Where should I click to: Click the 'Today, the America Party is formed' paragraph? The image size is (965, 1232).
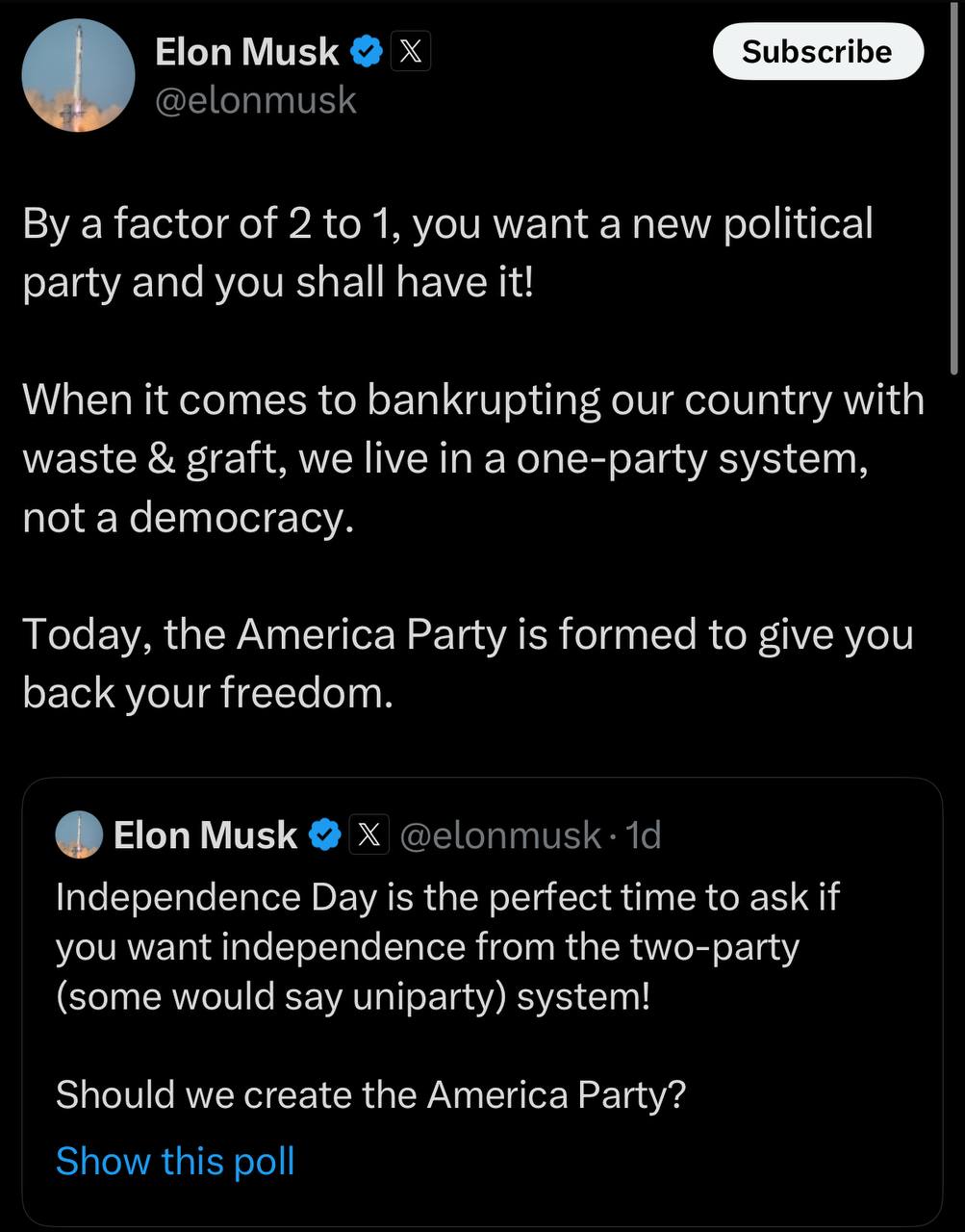tap(467, 663)
